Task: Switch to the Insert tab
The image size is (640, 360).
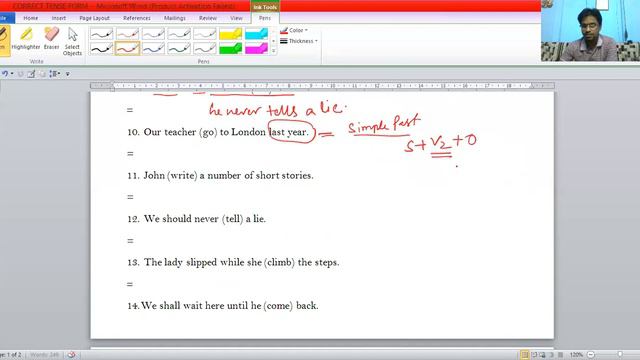Action: (58, 18)
